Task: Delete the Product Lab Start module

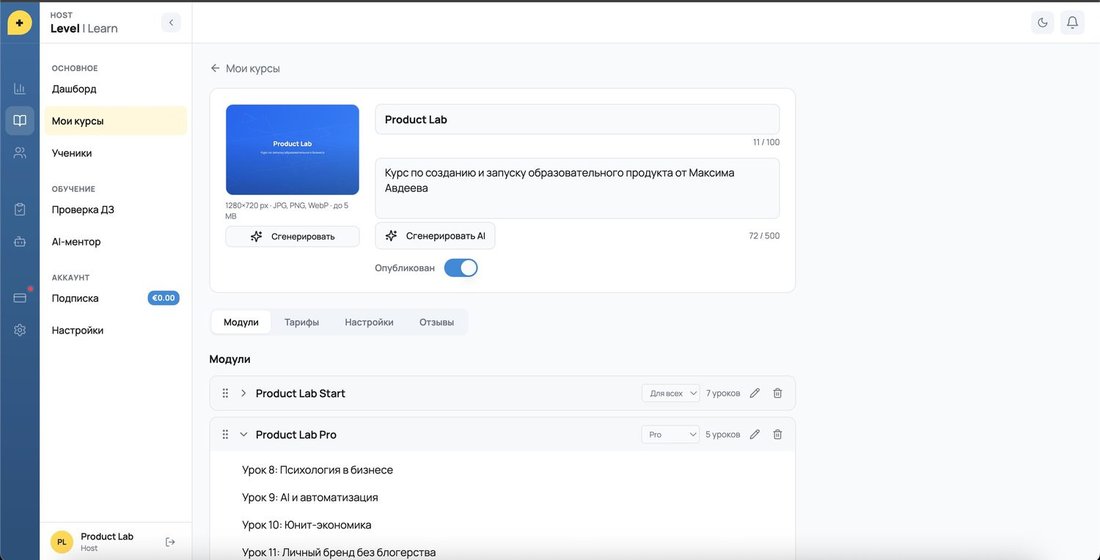Action: tap(777, 393)
